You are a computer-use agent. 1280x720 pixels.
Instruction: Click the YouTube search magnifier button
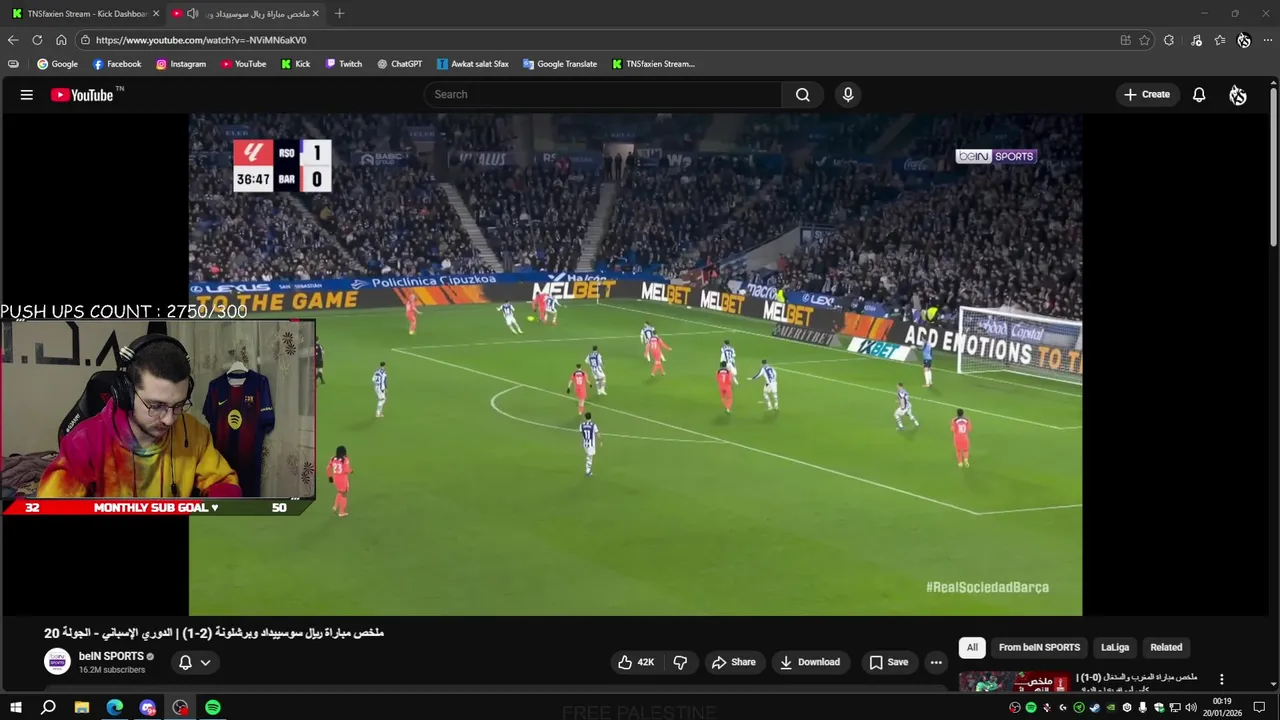(x=802, y=95)
